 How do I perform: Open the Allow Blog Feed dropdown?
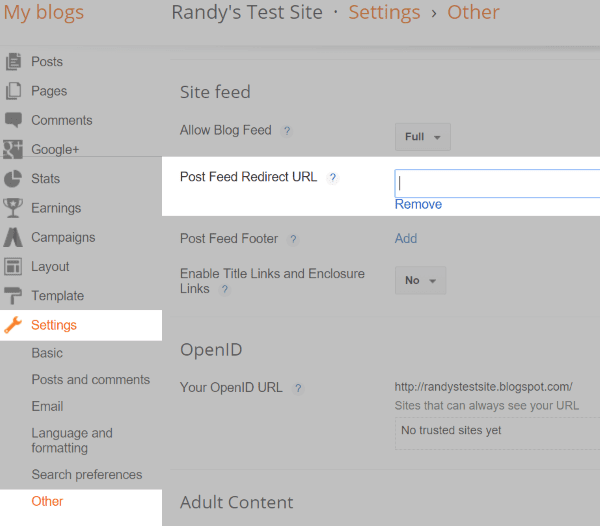pyautogui.click(x=422, y=137)
